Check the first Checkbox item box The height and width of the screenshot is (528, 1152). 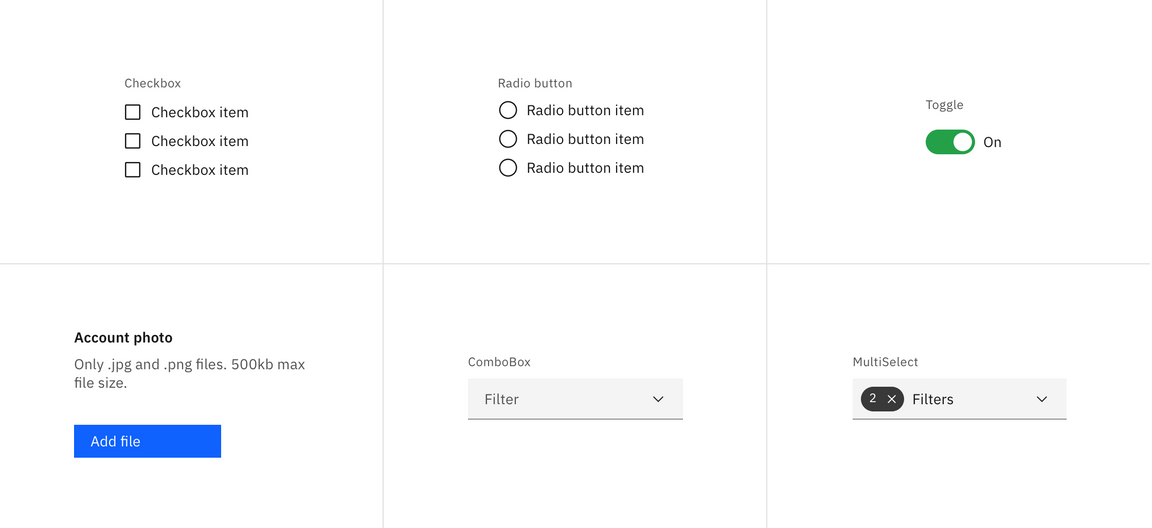pos(133,112)
